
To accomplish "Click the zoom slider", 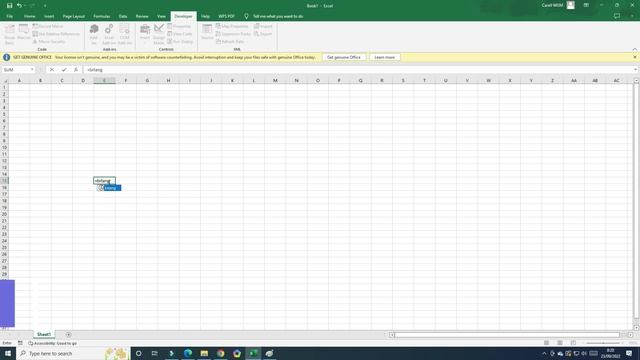I will coord(603,343).
